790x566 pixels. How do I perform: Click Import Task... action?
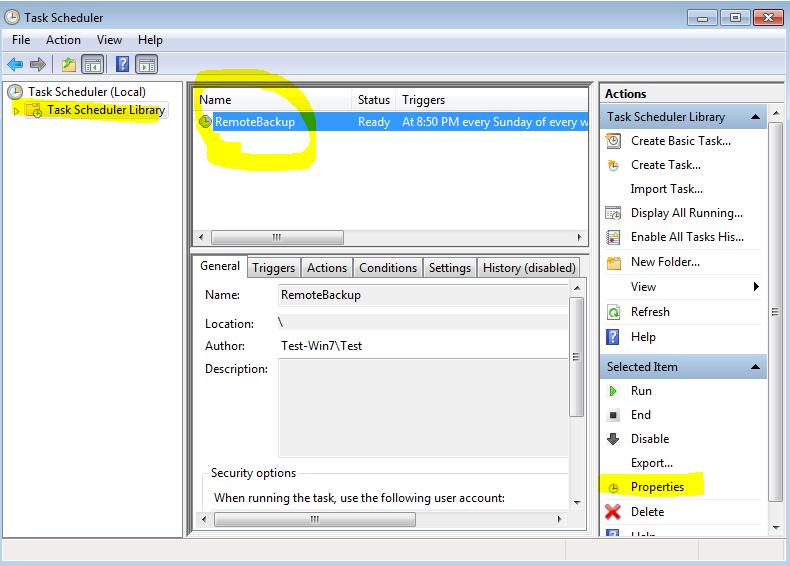[666, 189]
